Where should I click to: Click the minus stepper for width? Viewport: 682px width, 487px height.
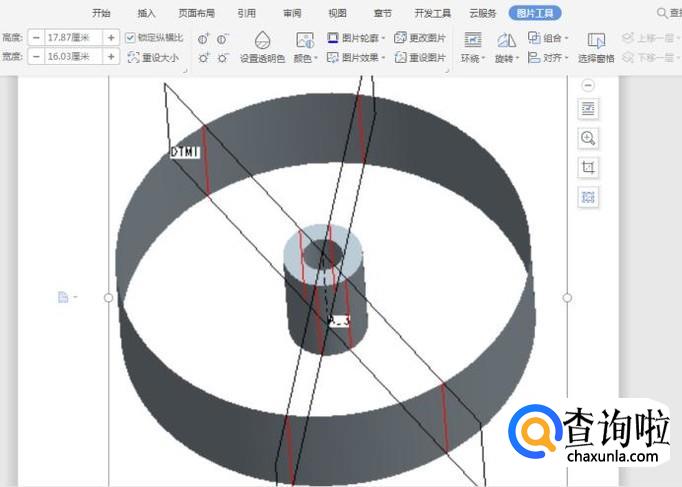pos(36,57)
